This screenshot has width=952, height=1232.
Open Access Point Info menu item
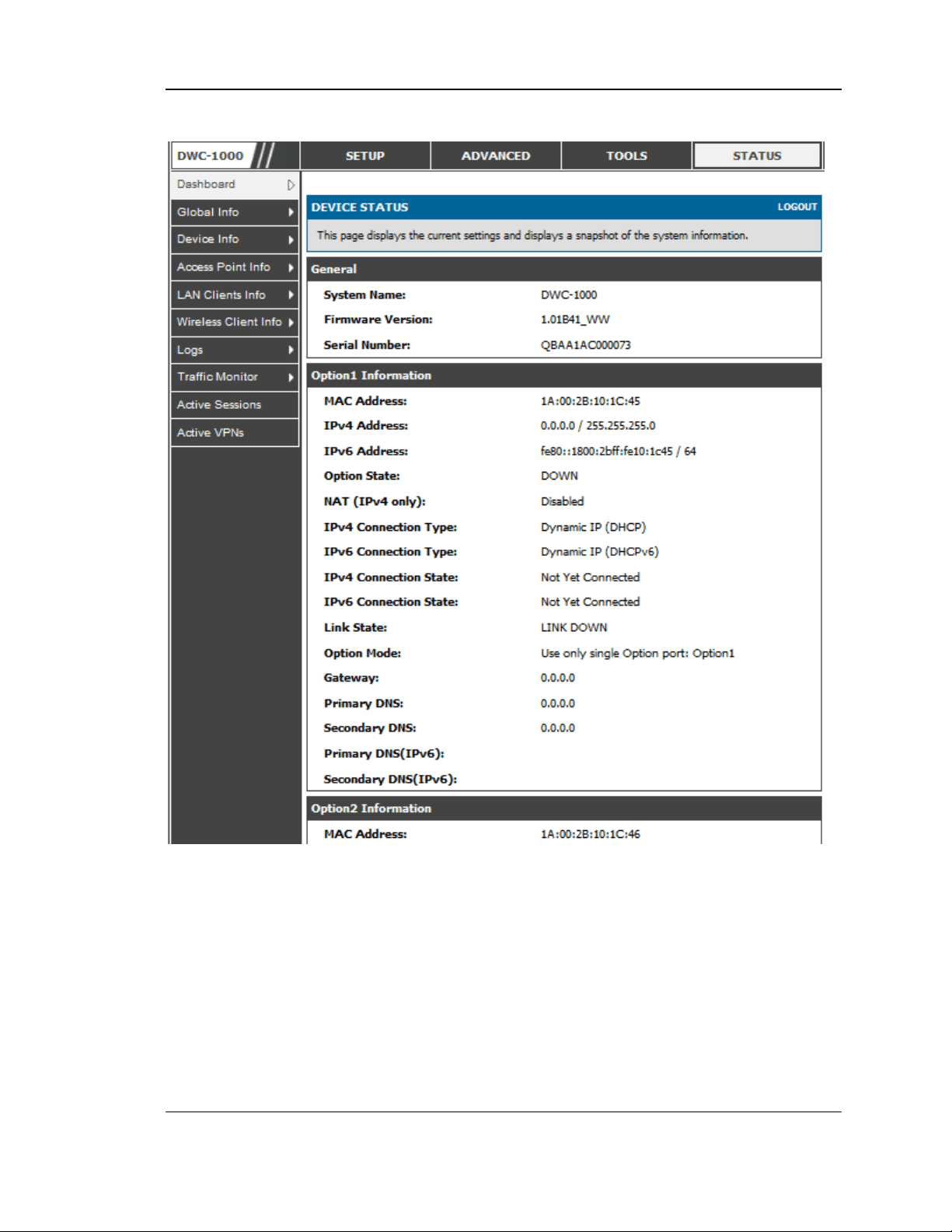(x=235, y=267)
